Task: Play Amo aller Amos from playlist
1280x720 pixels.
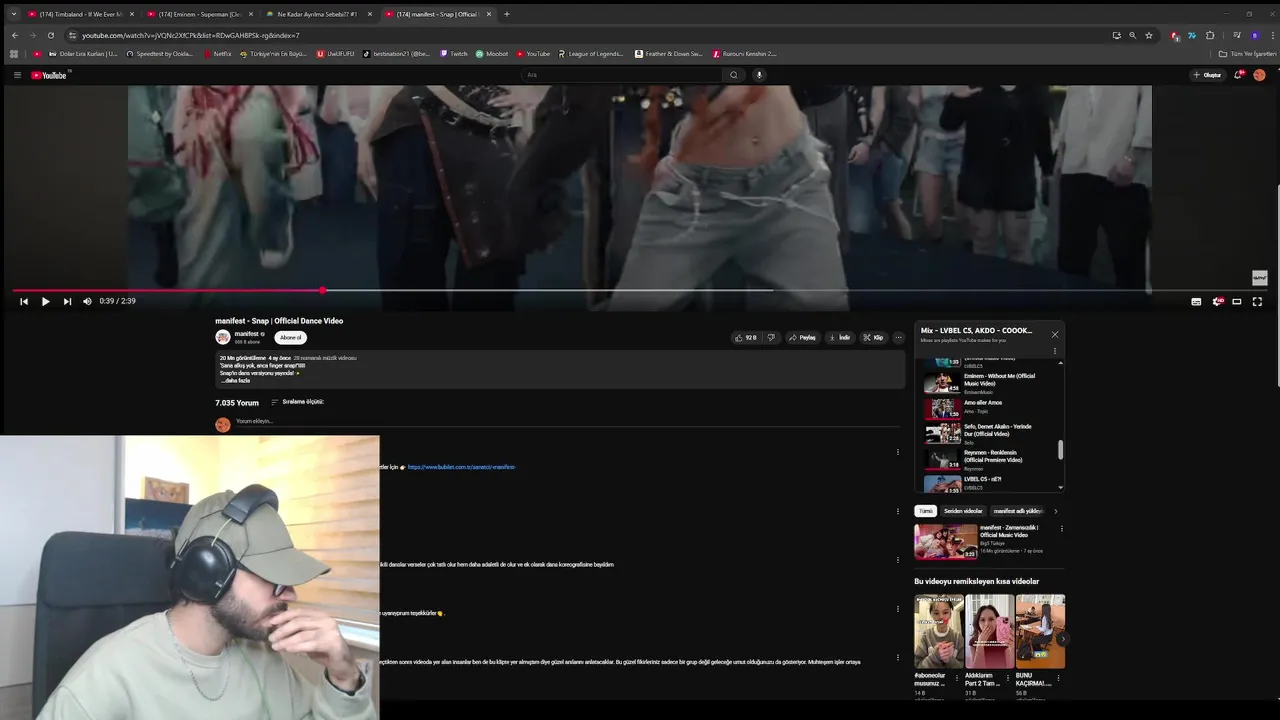Action: (x=989, y=407)
